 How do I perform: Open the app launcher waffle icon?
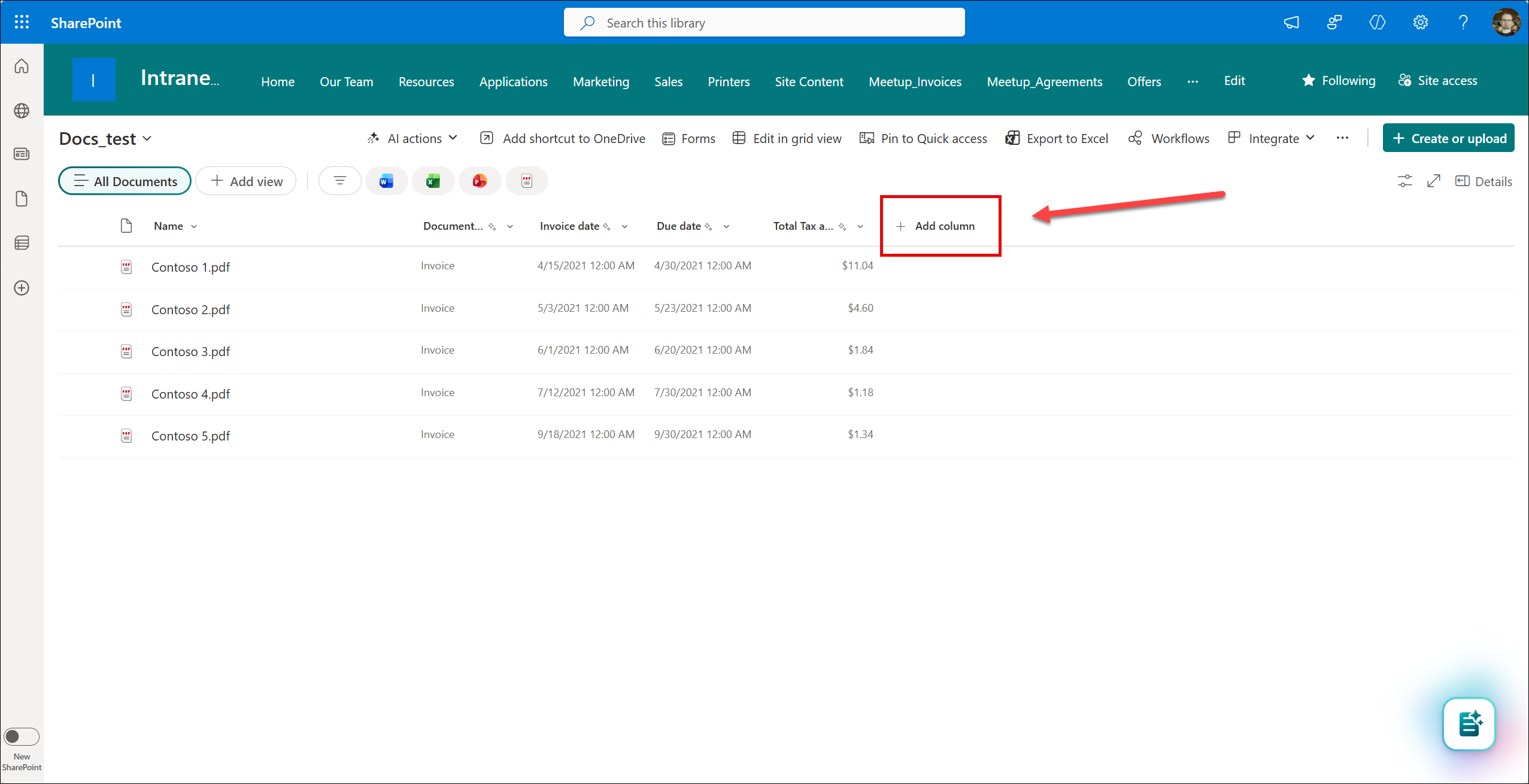point(22,23)
